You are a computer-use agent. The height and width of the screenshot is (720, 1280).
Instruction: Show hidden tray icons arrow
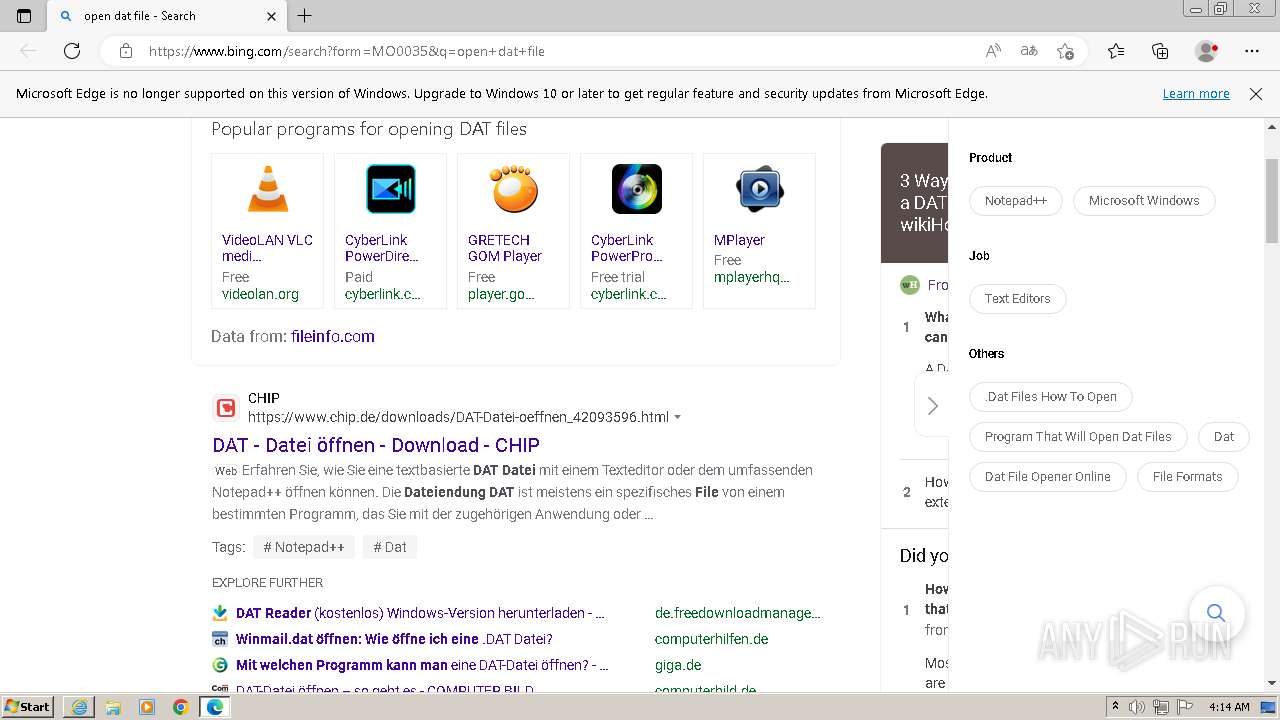click(1116, 707)
